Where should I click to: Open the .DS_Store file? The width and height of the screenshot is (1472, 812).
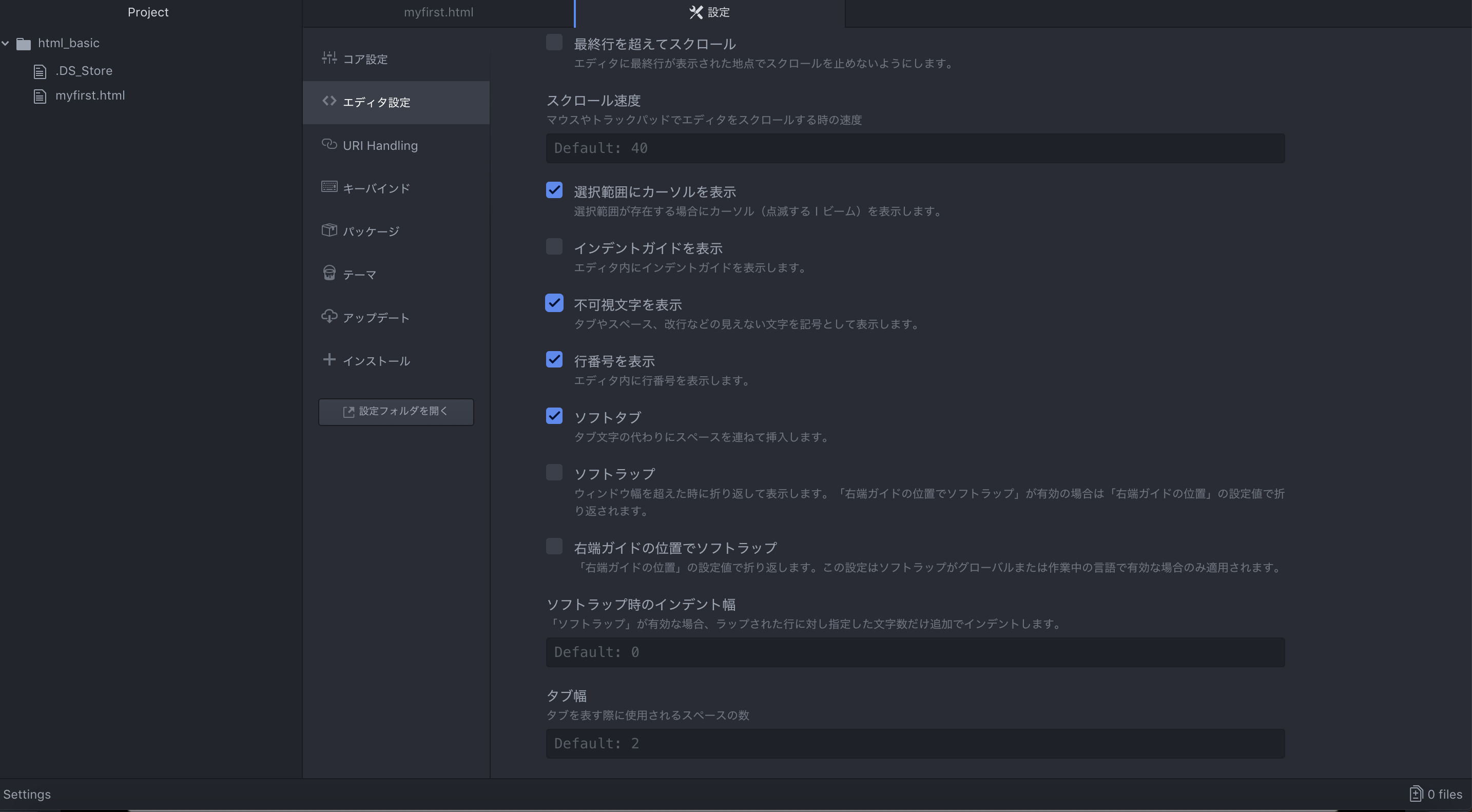pyautogui.click(x=84, y=70)
